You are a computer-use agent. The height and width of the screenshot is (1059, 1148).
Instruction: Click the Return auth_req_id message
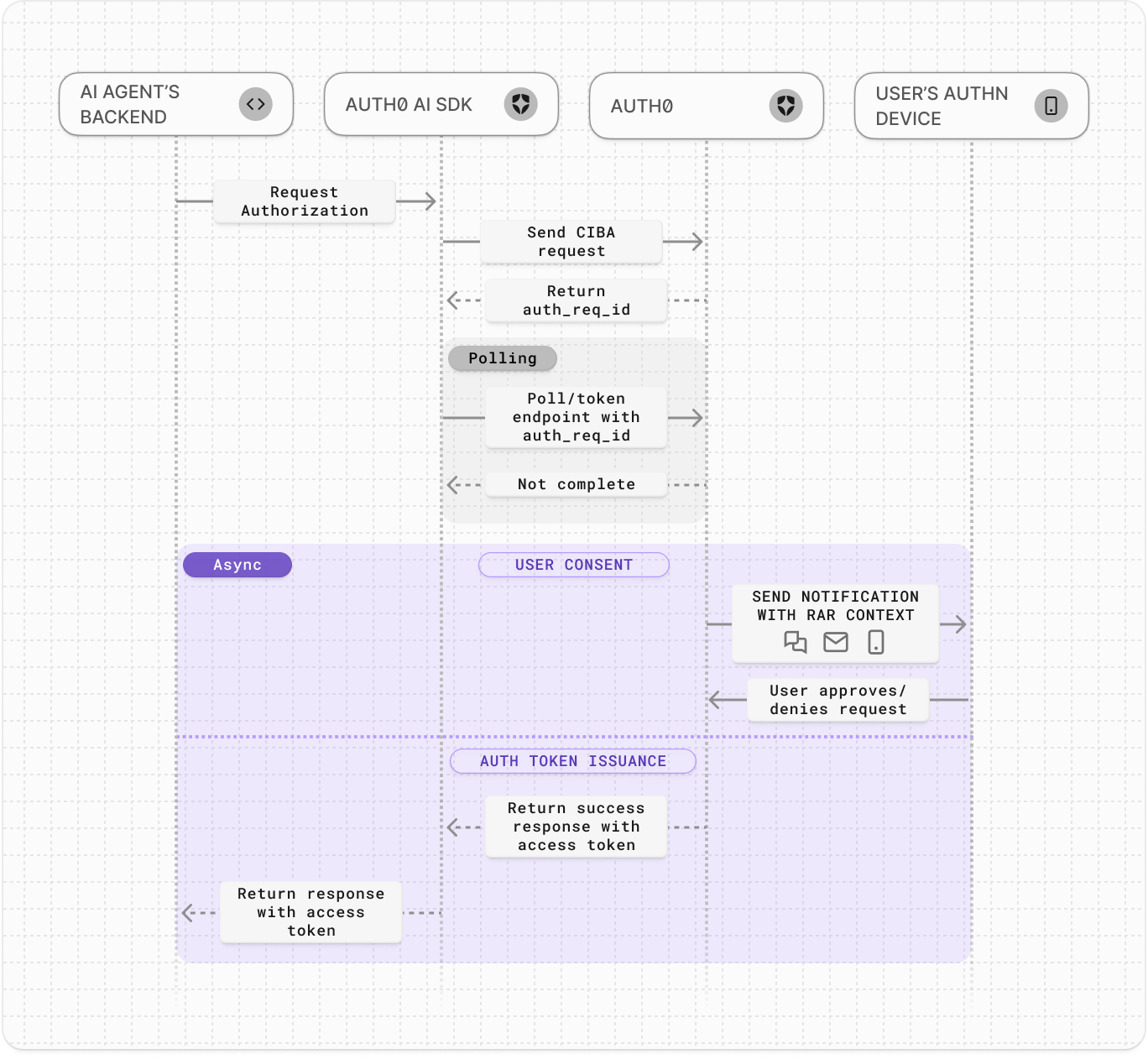(576, 300)
